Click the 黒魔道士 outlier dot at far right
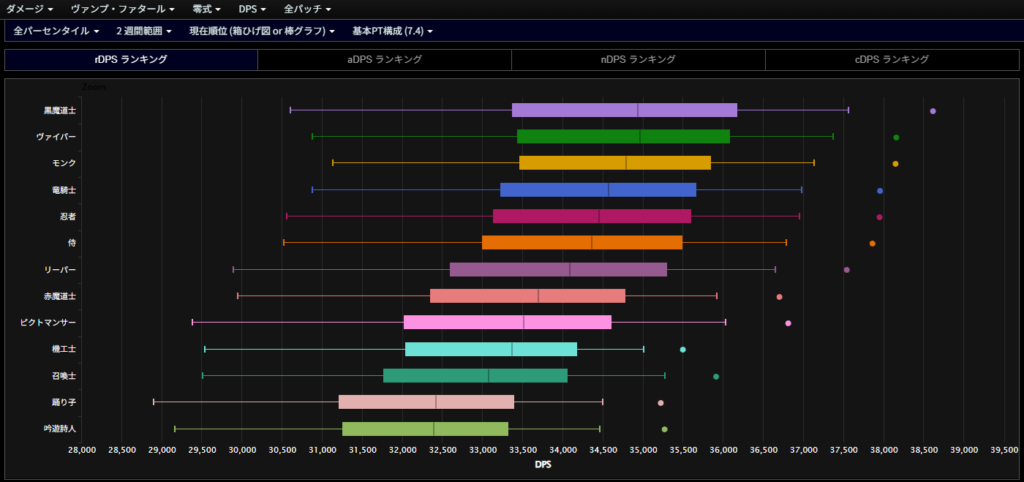The width and height of the screenshot is (1024, 482). [x=933, y=111]
